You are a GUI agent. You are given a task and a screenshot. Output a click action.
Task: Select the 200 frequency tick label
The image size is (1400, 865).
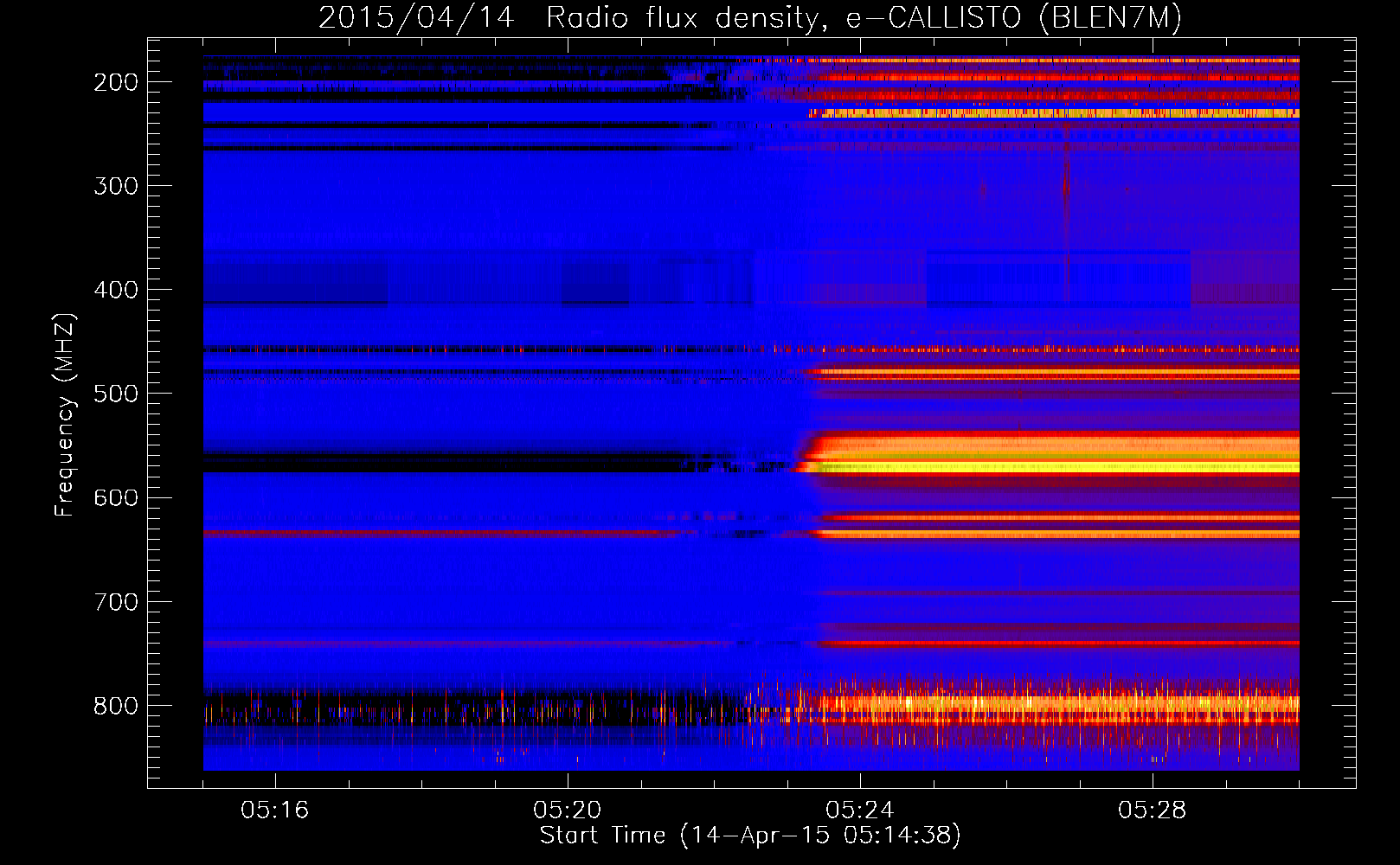point(116,82)
